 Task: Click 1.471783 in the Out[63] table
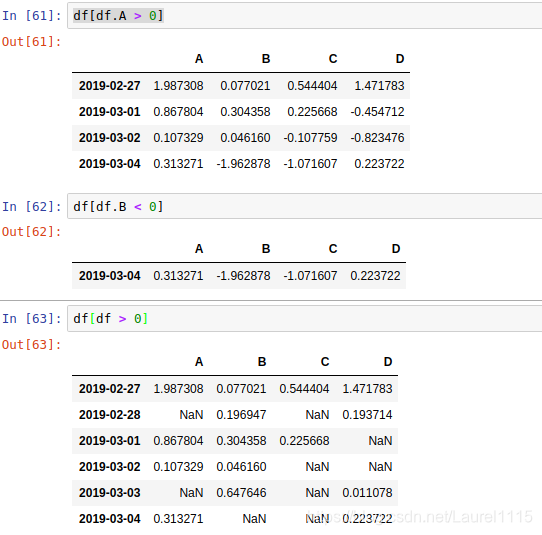pos(367,388)
